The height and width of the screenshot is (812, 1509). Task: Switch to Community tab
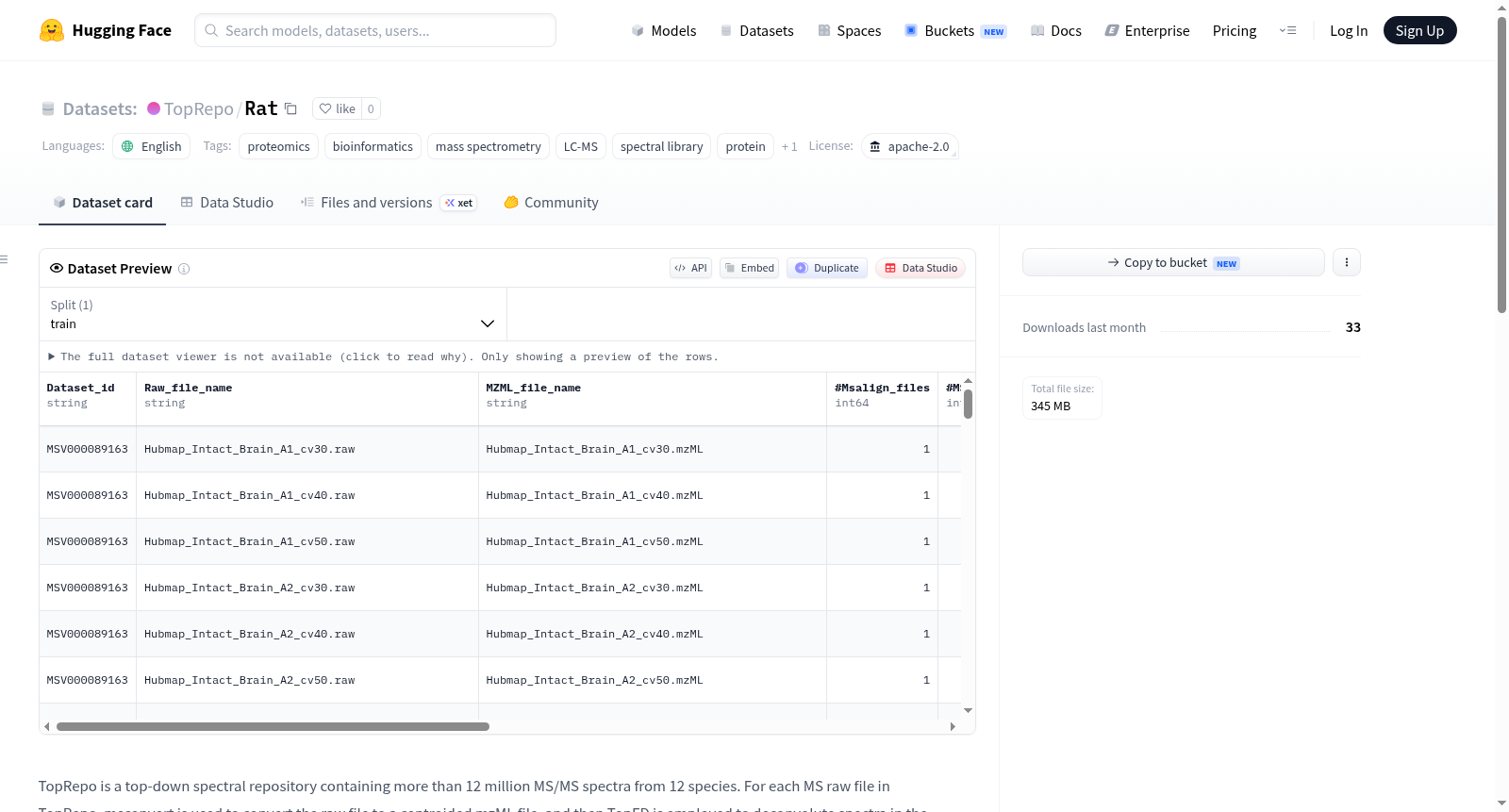point(551,203)
